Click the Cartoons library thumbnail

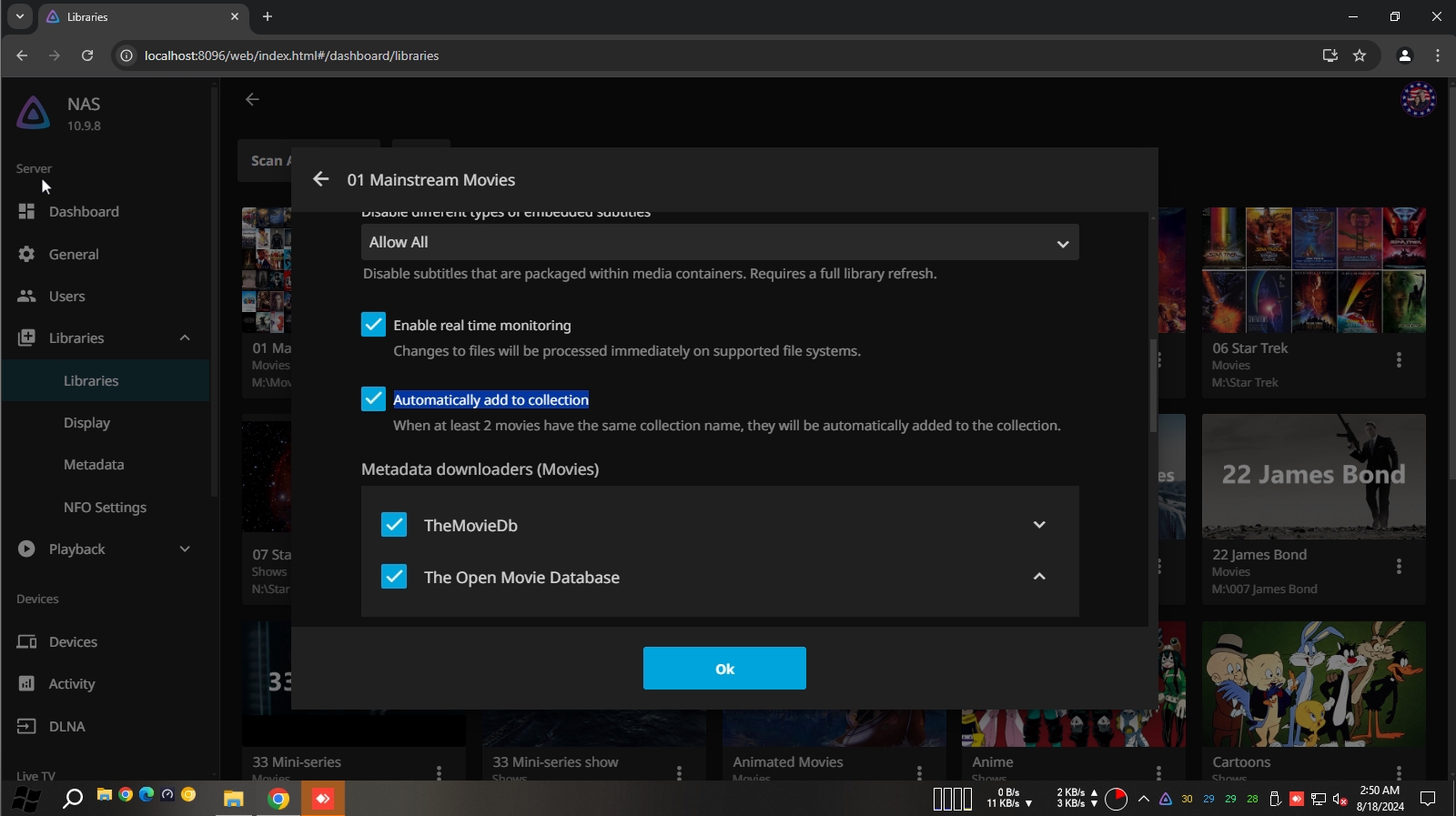coord(1313,684)
